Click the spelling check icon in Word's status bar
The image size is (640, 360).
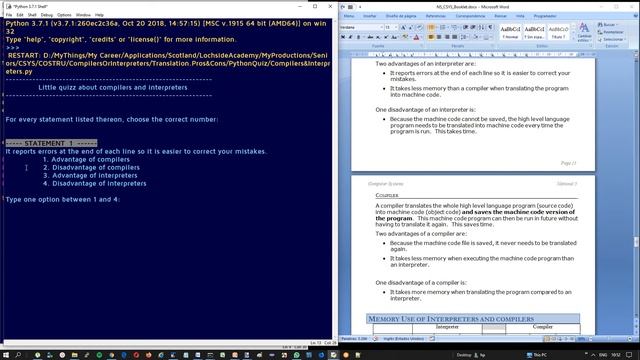(376, 339)
